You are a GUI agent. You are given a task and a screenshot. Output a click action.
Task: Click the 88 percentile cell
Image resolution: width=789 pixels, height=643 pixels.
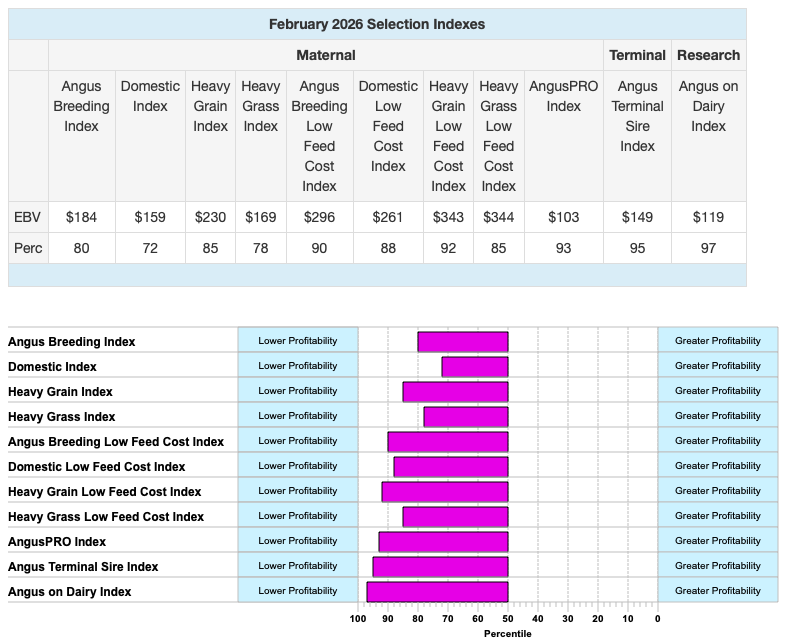388,248
